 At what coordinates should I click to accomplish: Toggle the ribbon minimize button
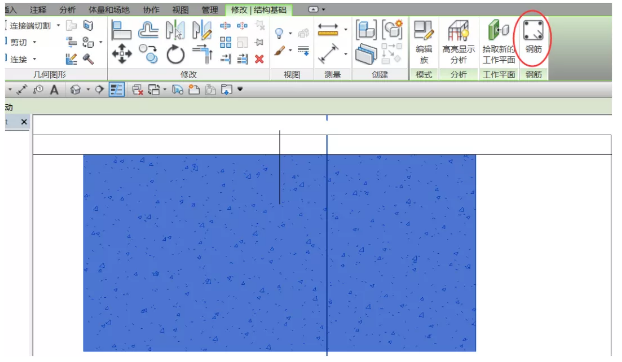313,9
